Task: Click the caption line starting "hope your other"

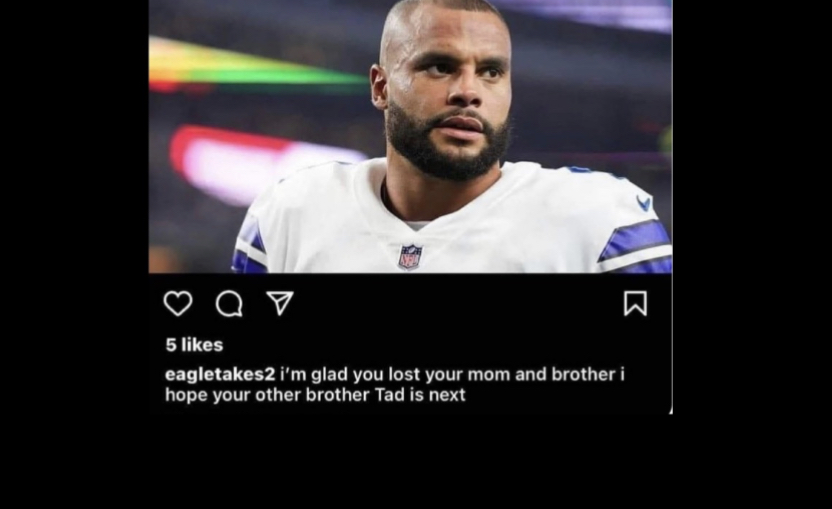Action: tap(315, 395)
